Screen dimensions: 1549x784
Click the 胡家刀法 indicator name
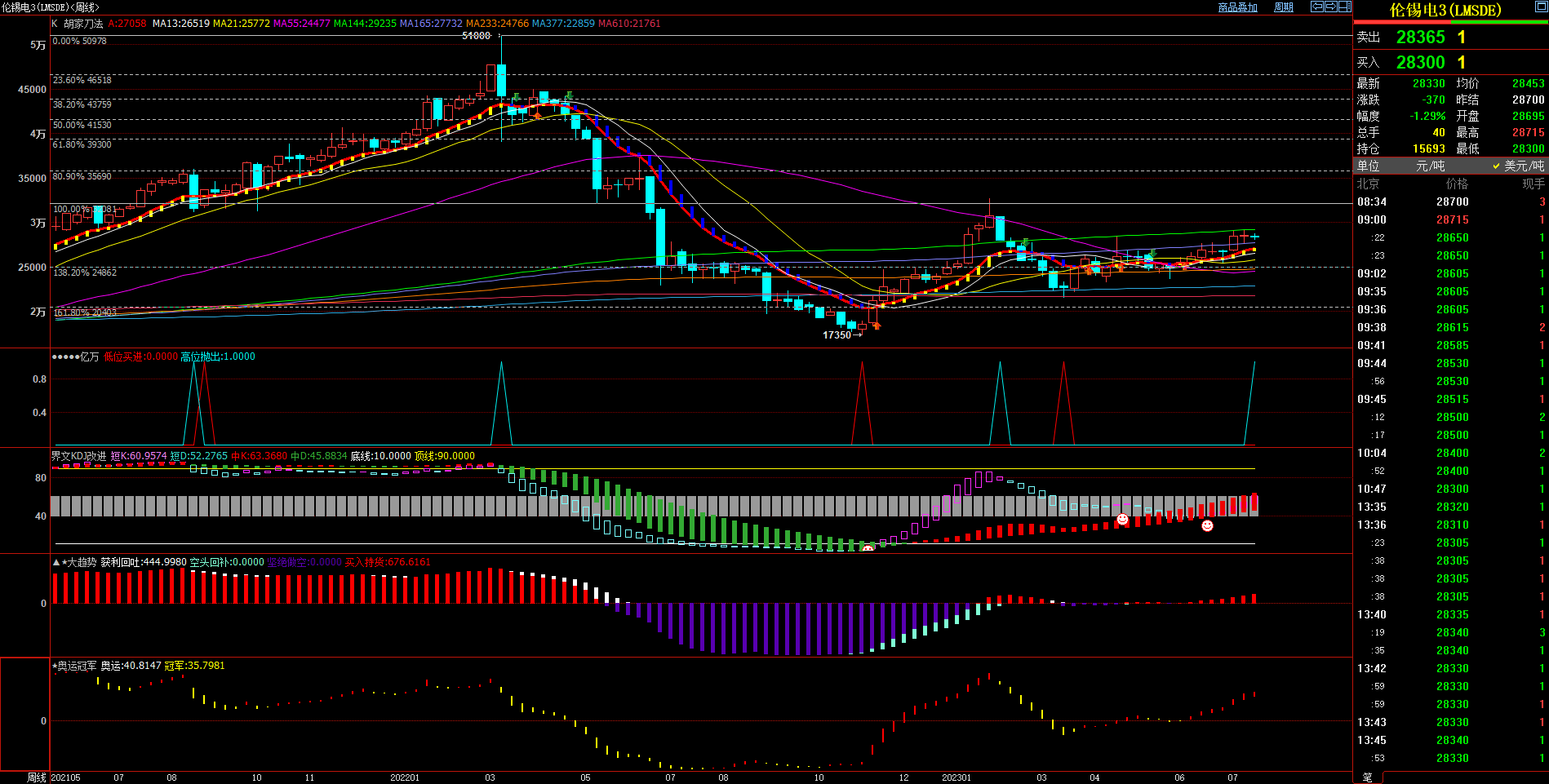[83, 24]
